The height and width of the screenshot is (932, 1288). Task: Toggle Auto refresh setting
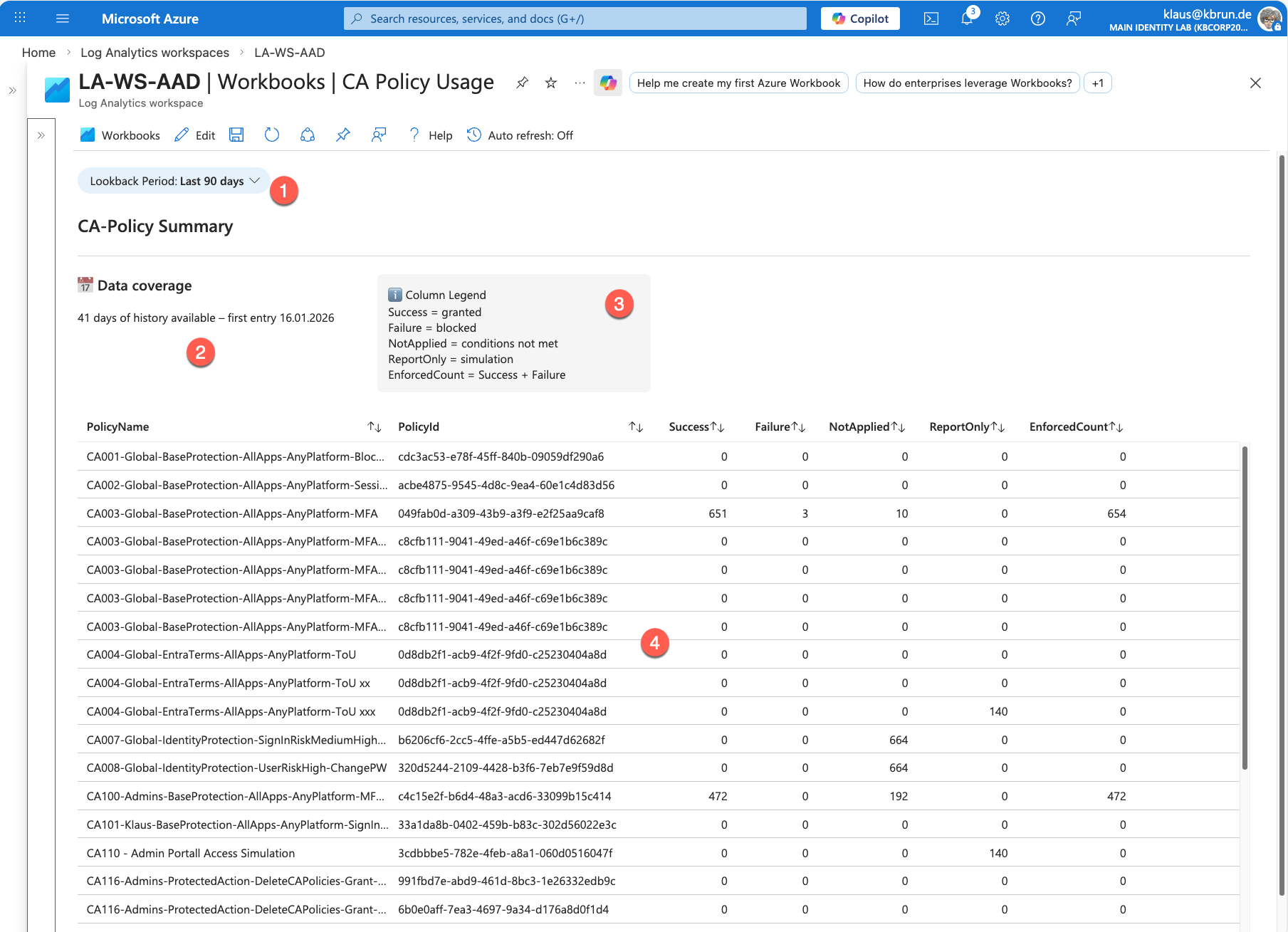[x=520, y=135]
